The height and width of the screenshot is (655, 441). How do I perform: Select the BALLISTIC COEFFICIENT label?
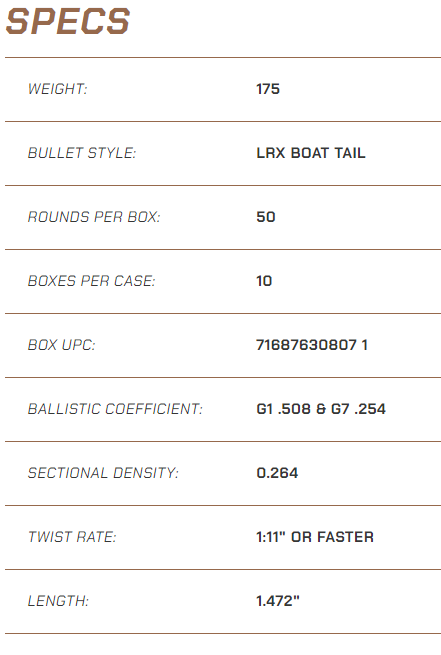coord(115,409)
